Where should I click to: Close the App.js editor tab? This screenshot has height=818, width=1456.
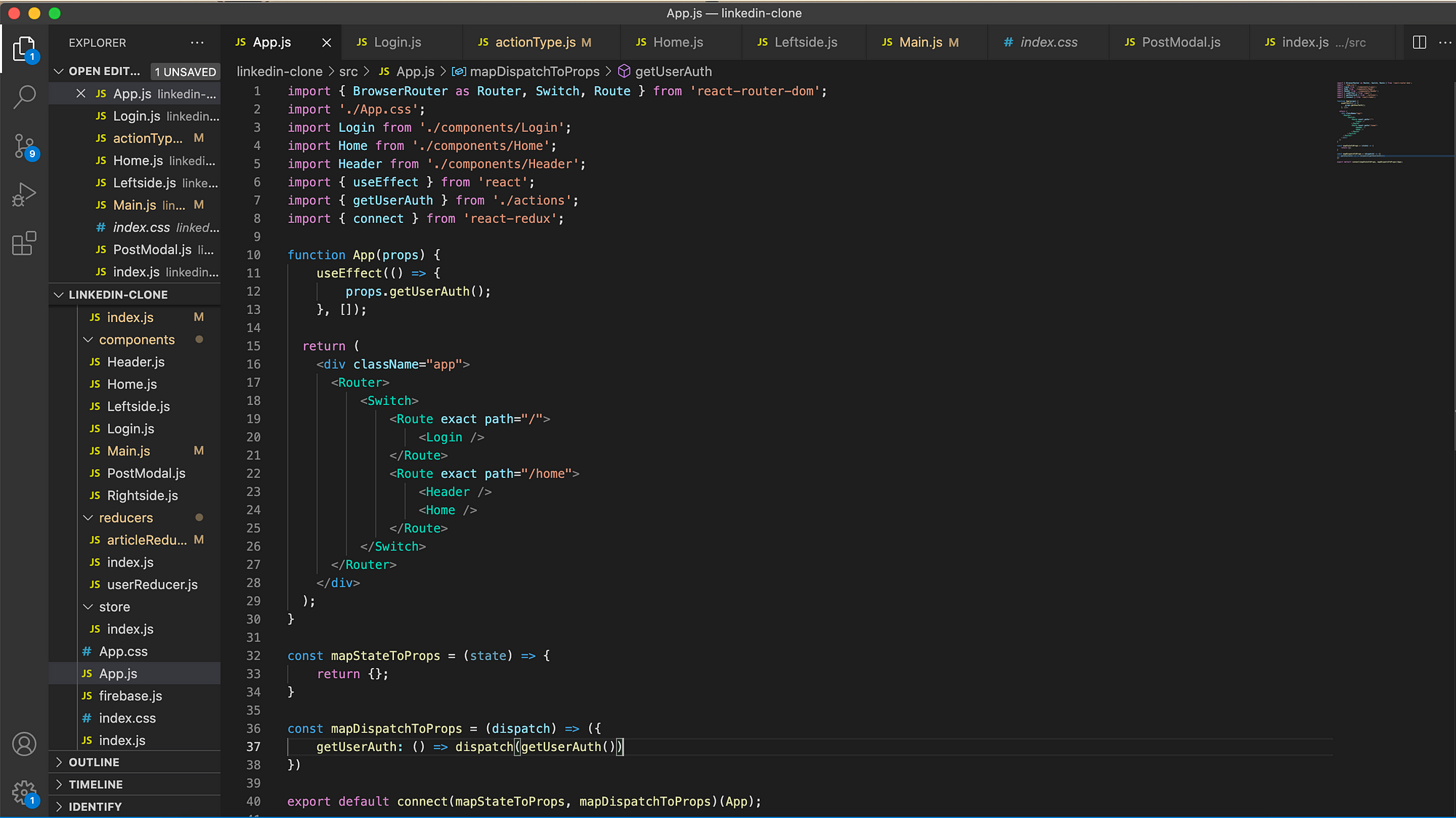pos(327,43)
